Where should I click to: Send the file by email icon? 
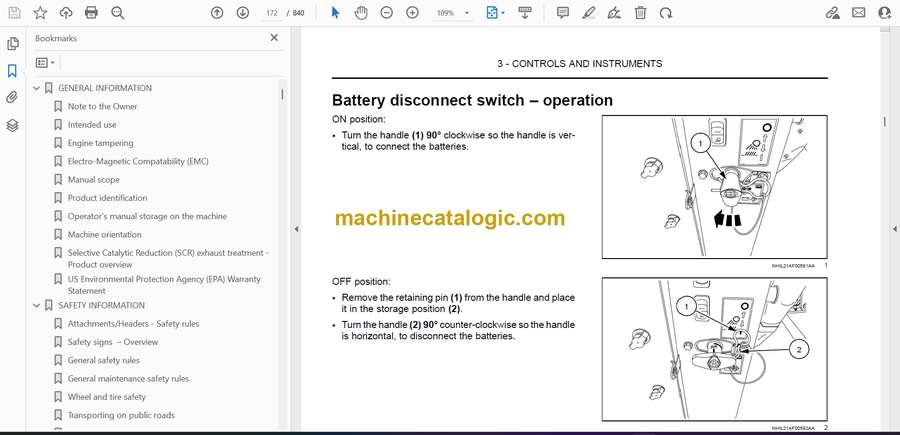[x=859, y=13]
